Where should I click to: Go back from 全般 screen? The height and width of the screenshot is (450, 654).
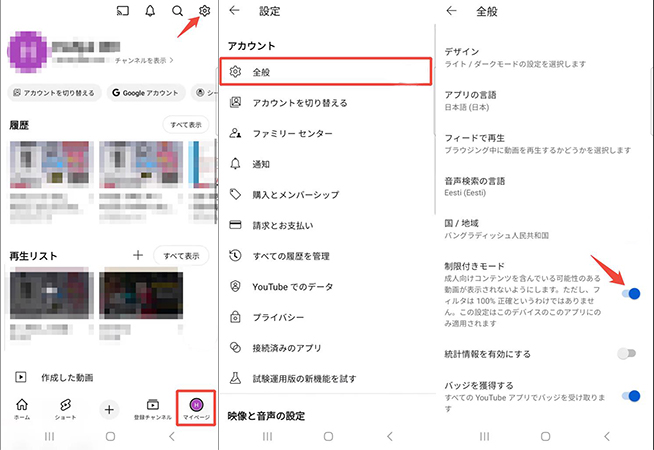pos(451,11)
